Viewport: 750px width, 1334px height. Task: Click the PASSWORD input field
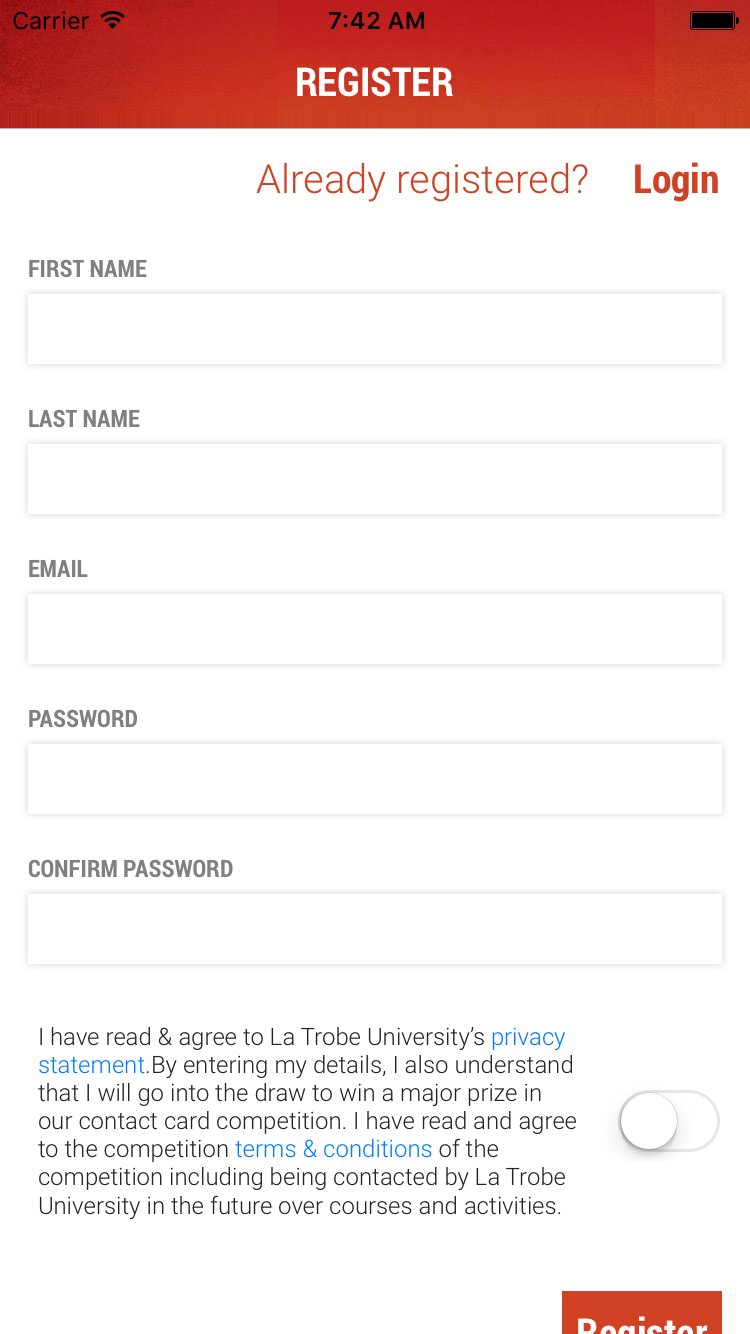click(375, 778)
